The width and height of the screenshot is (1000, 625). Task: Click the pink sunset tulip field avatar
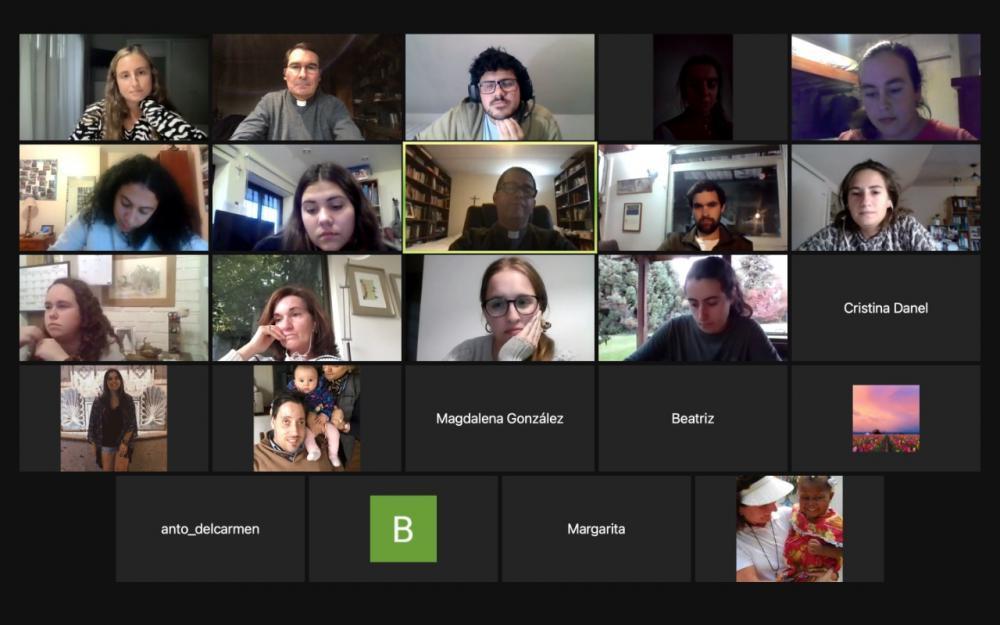886,418
